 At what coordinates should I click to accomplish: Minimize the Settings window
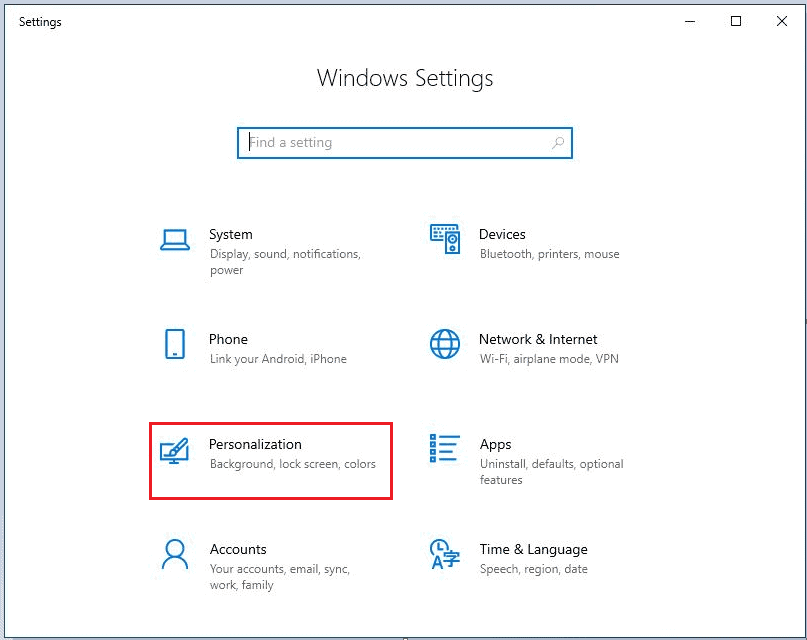[690, 21]
